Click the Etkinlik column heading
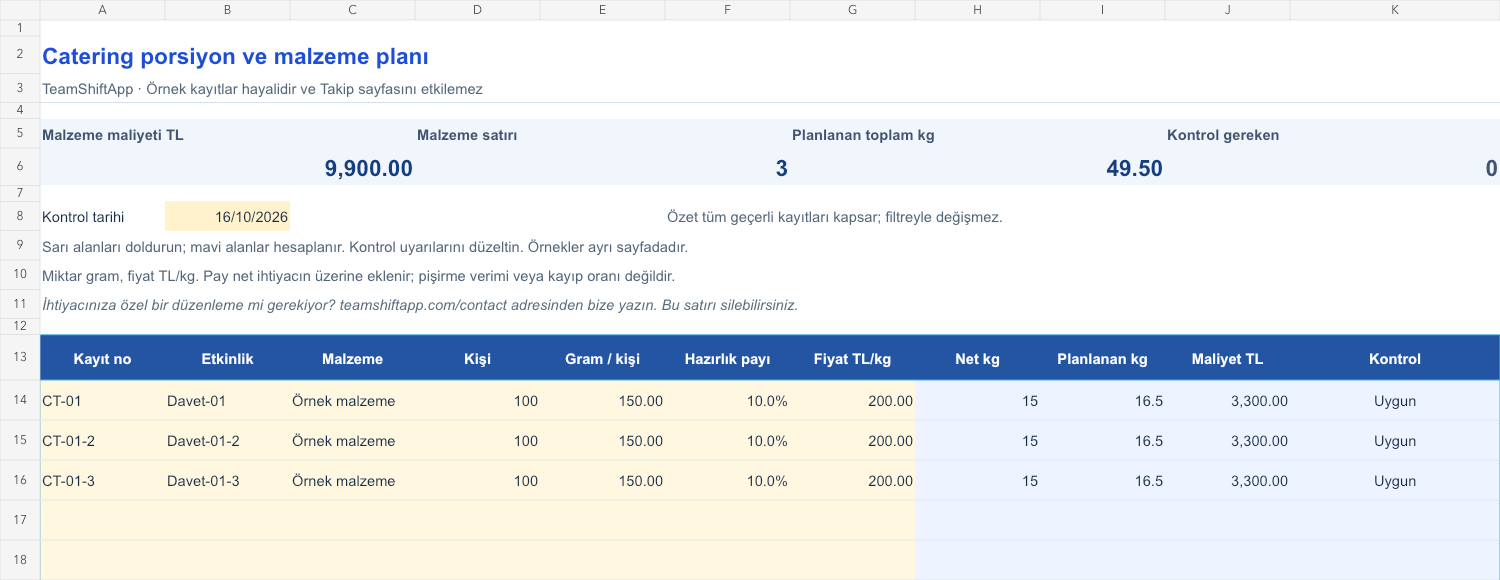The height and width of the screenshot is (580, 1500). pyautogui.click(x=227, y=359)
